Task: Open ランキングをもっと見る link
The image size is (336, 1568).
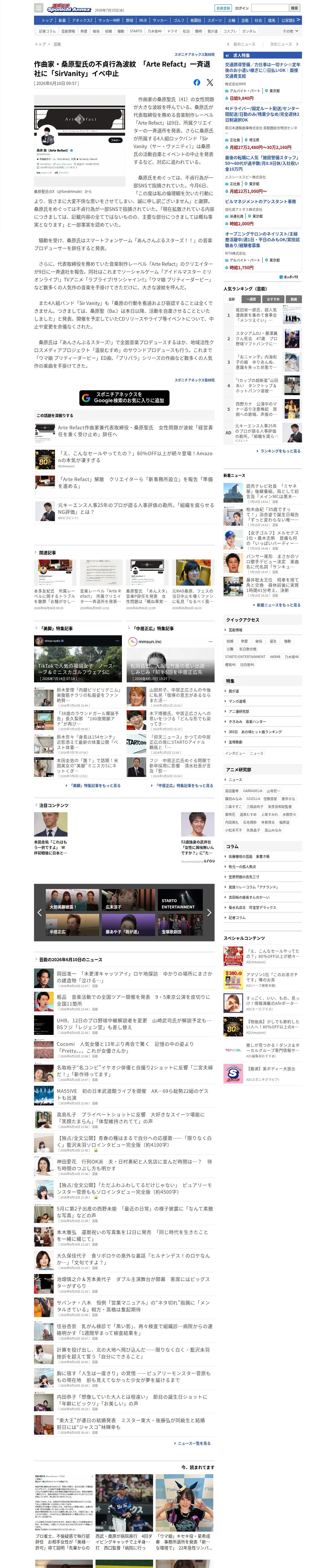Action: click(x=279, y=451)
